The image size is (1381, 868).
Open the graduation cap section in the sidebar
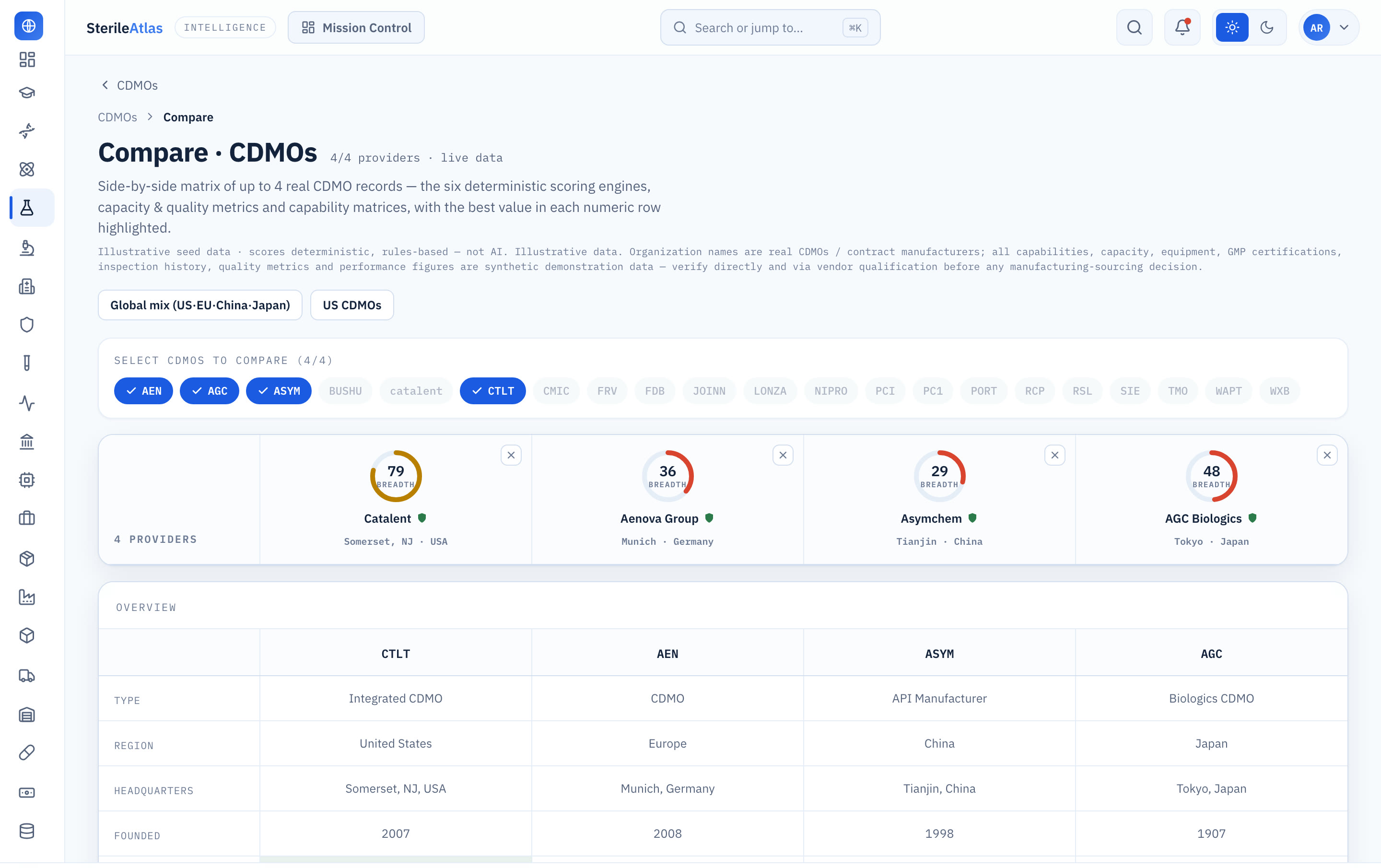(27, 93)
